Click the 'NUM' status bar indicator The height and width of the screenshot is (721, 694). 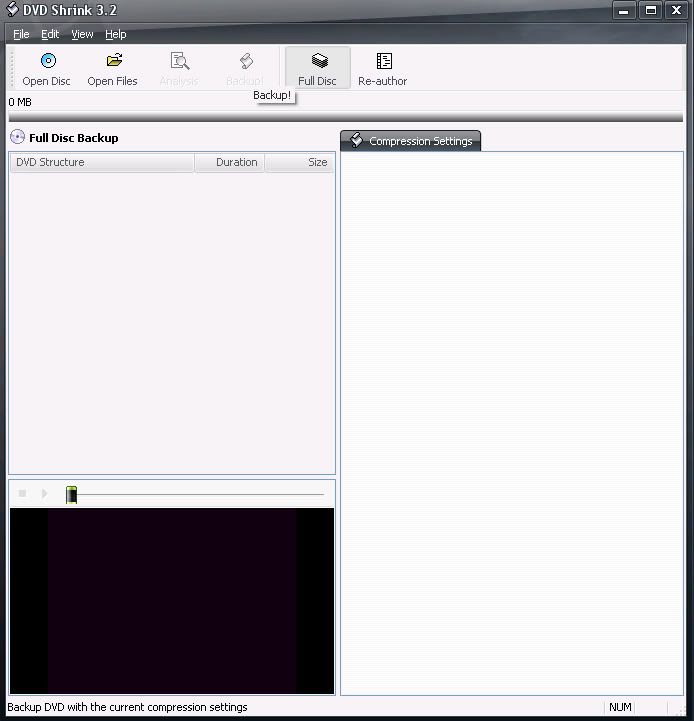620,707
